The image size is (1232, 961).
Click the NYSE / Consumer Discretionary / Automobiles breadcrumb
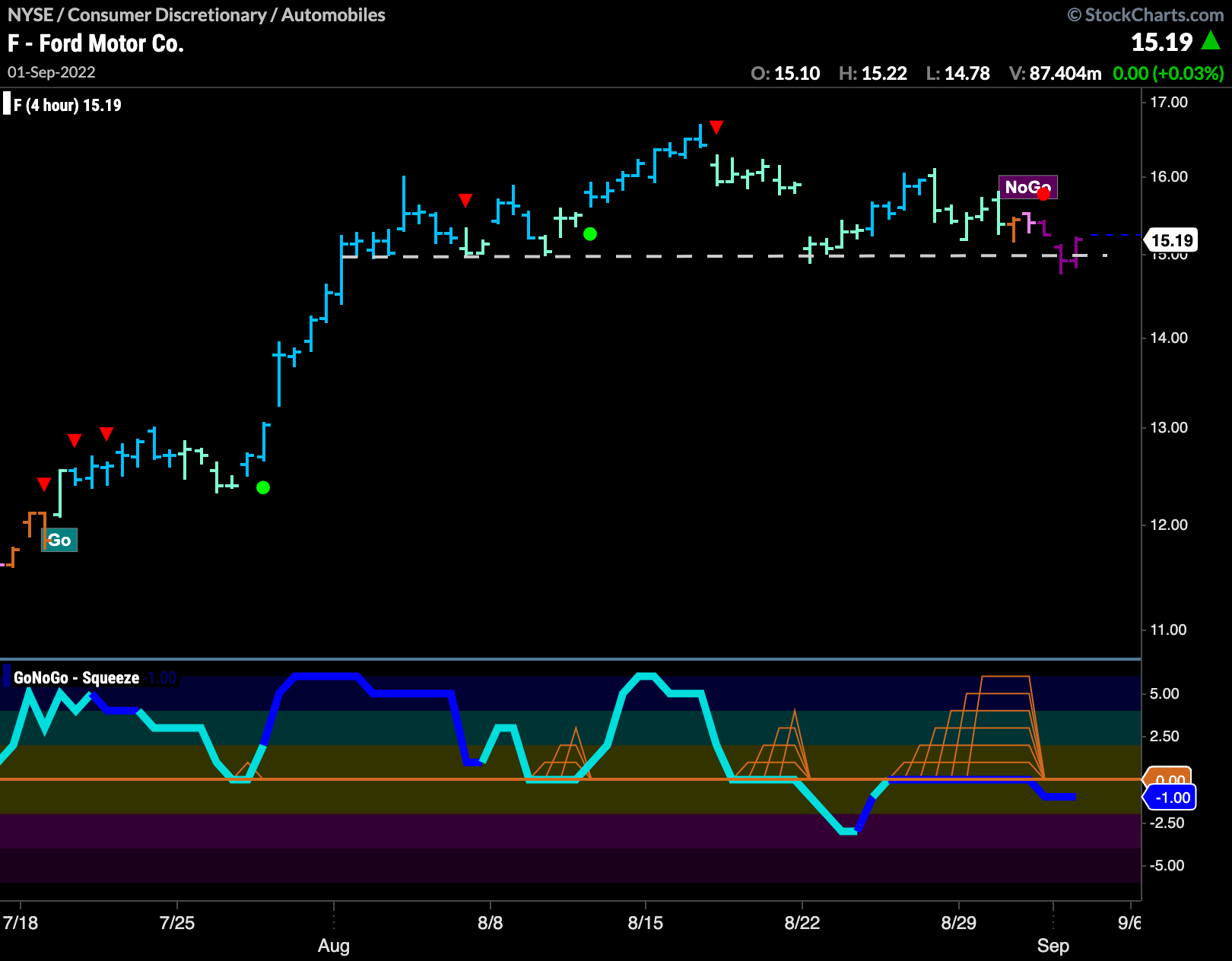196,15
